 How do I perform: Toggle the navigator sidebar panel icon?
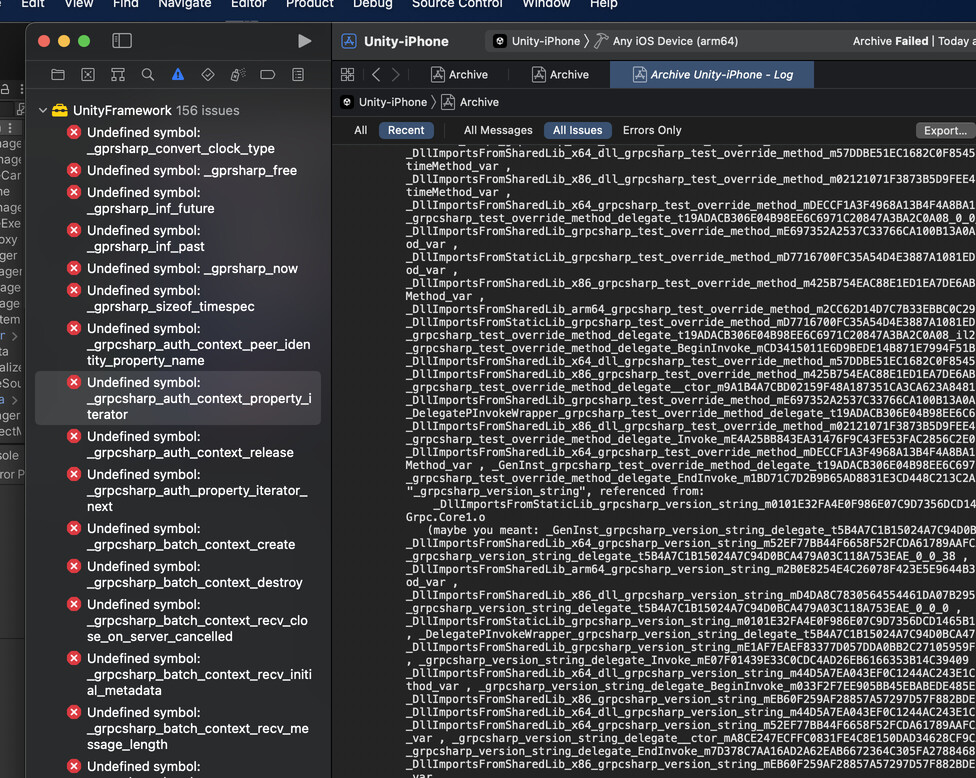121,41
